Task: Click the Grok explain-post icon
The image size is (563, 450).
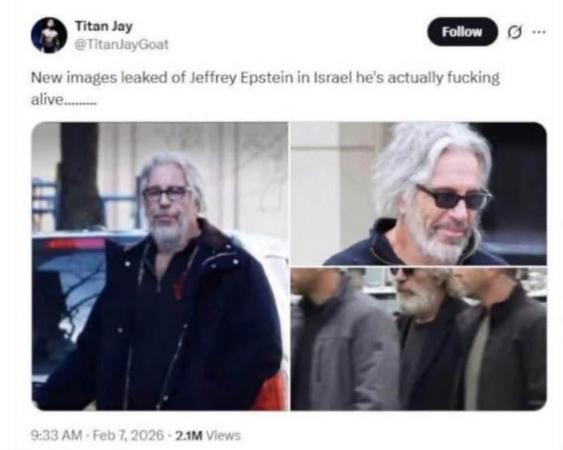Action: [514, 32]
